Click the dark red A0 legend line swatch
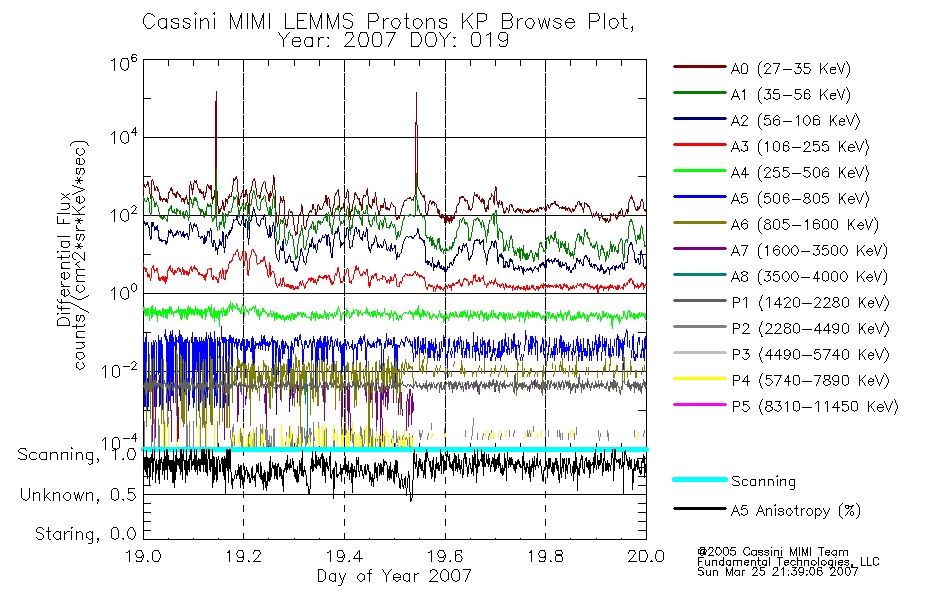The image size is (950, 600). [x=699, y=67]
